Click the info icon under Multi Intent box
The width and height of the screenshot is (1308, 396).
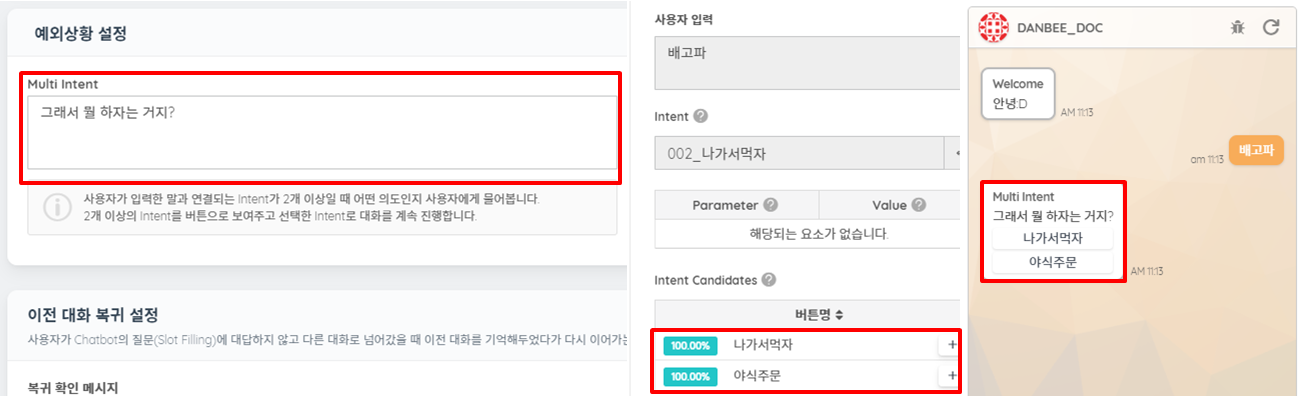point(58,208)
